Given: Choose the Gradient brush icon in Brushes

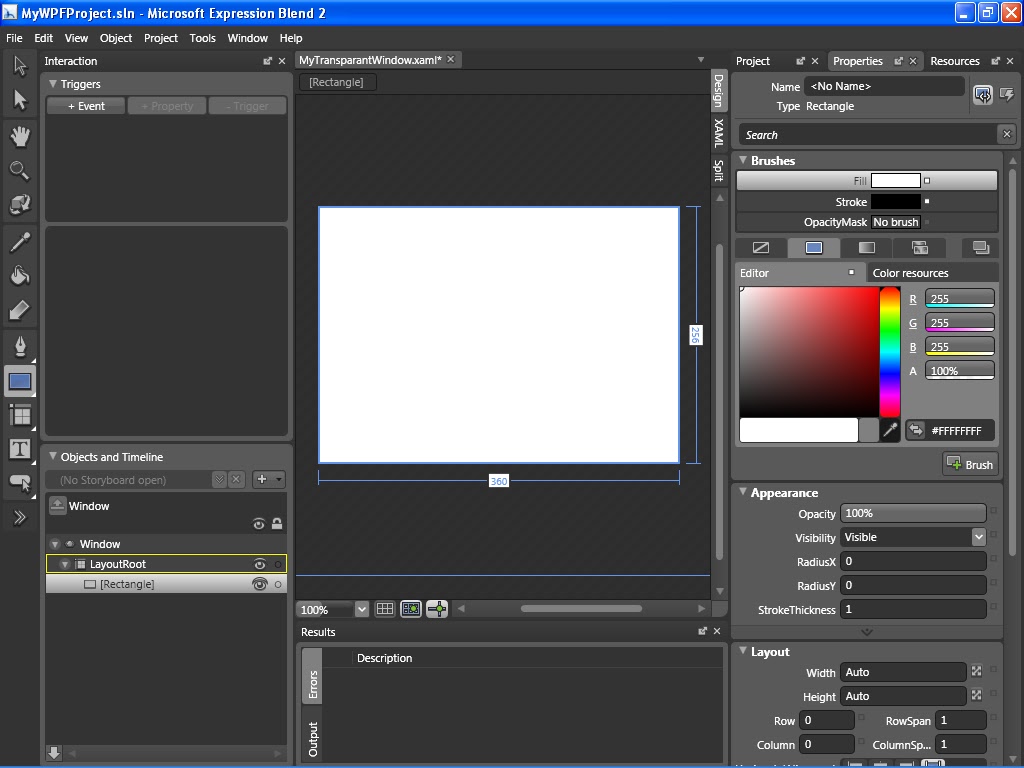Looking at the screenshot, I should pos(866,247).
